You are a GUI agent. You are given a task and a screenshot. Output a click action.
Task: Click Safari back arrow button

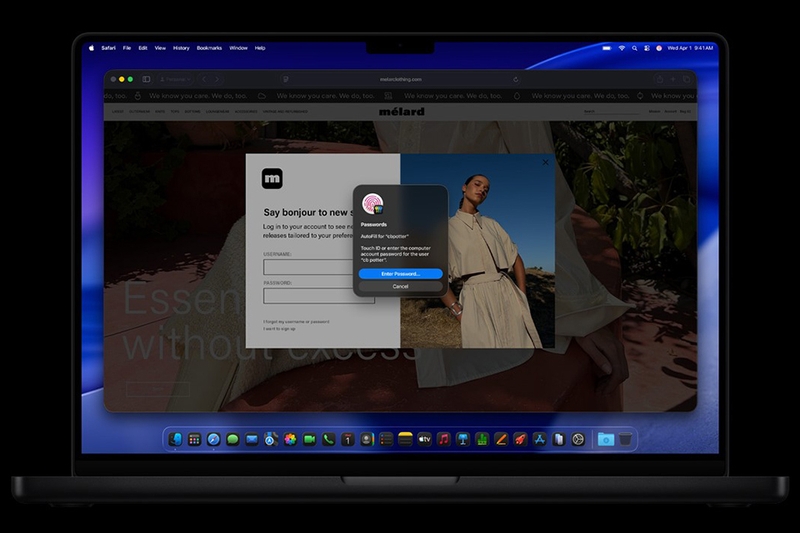point(204,79)
